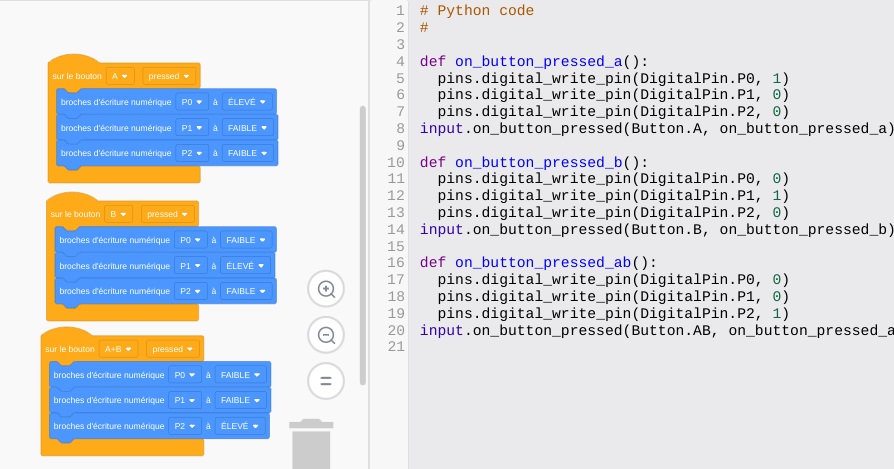Open pressed dropdown in button B block
This screenshot has height=469, width=894.
click(168, 214)
